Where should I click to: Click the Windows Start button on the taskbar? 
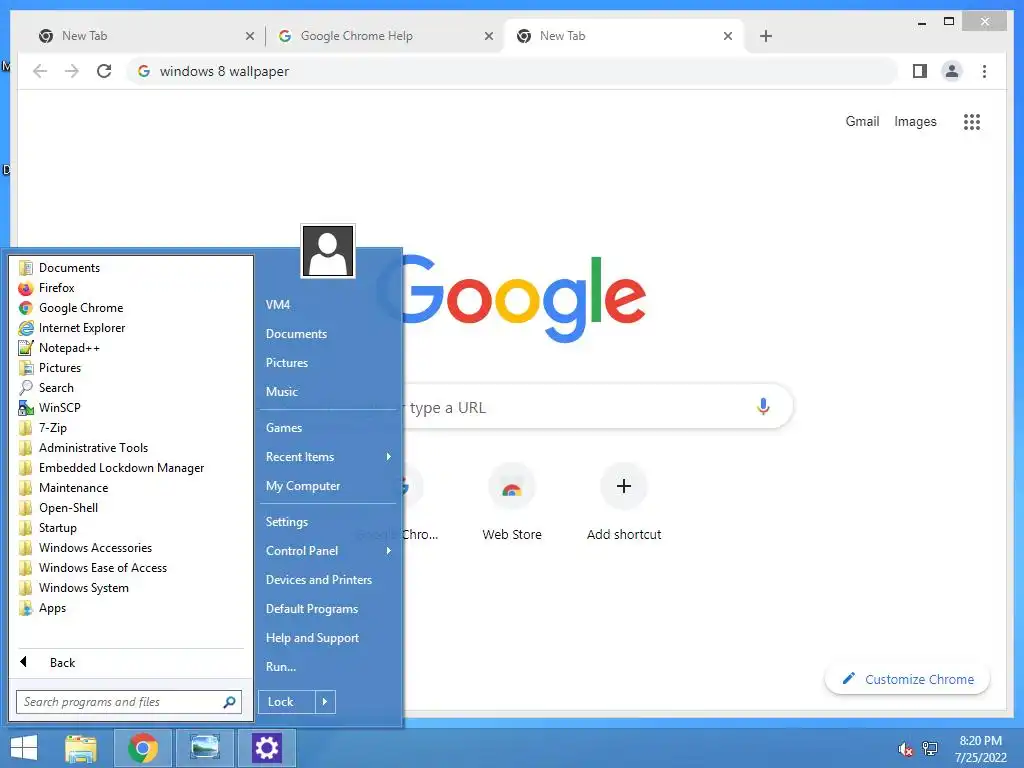pos(24,748)
